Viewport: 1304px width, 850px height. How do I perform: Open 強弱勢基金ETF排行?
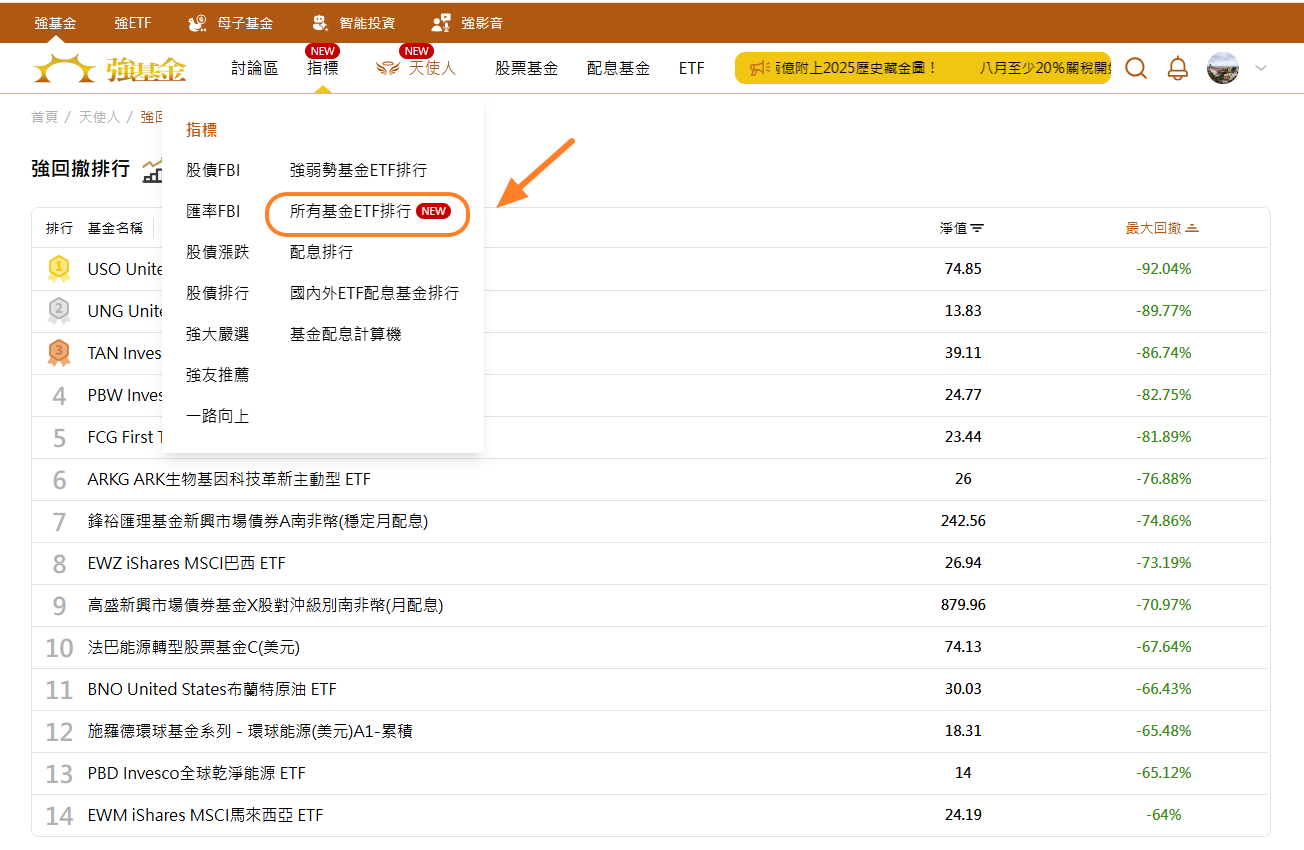pos(358,170)
